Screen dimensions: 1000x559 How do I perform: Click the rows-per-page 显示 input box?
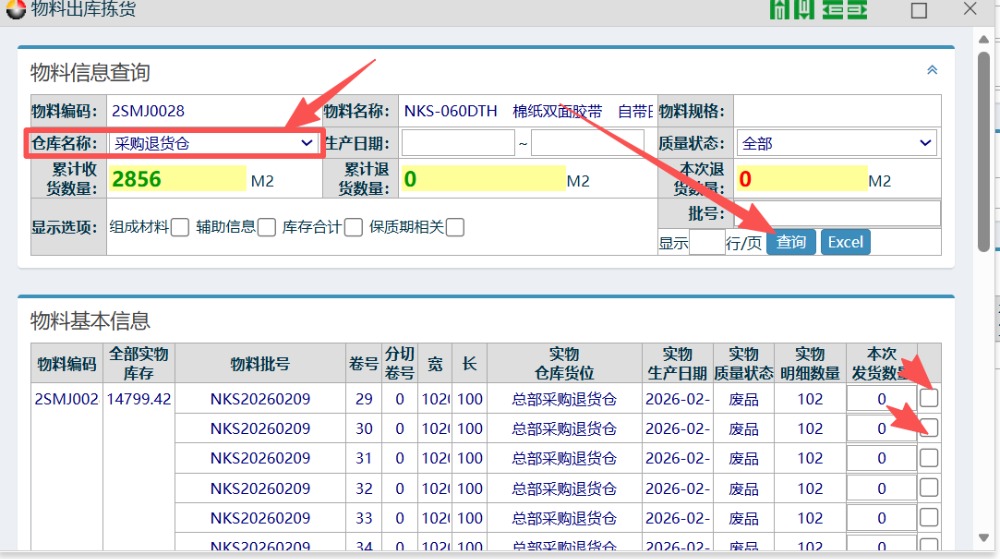click(x=707, y=242)
